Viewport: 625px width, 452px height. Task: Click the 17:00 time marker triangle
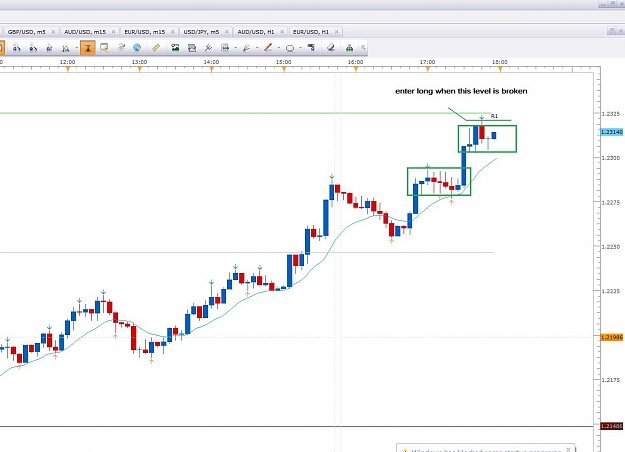[x=428, y=69]
